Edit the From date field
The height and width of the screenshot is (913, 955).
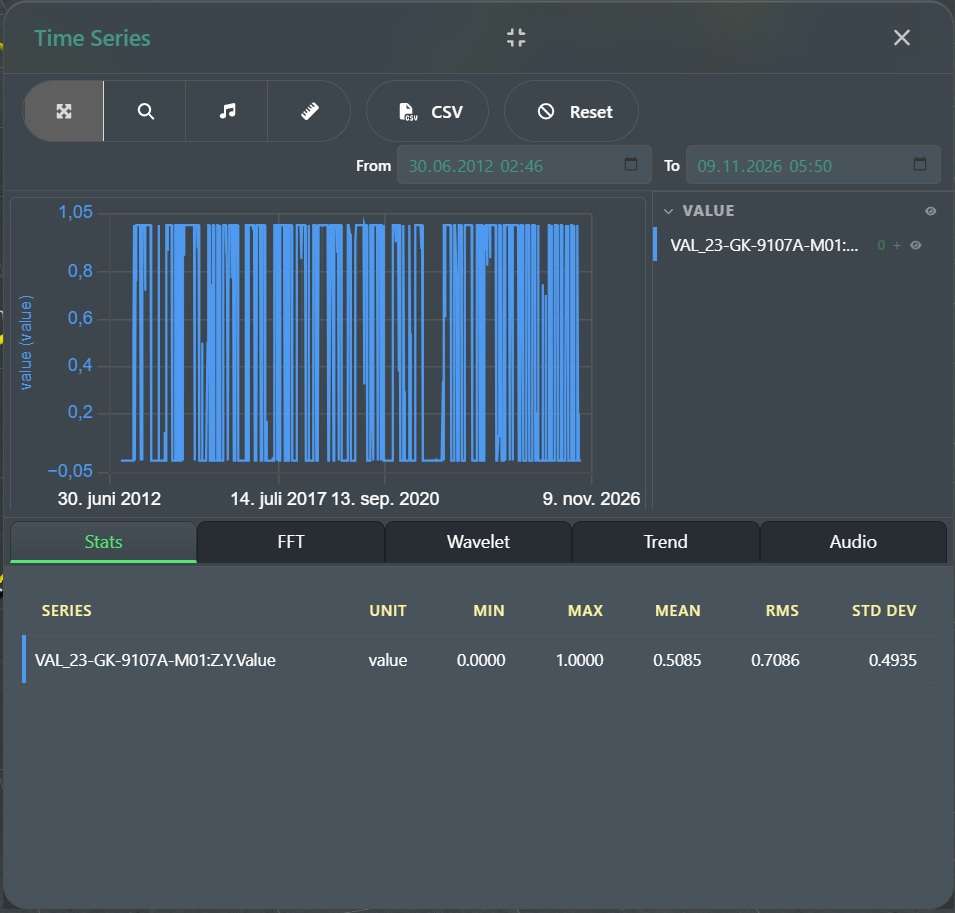(524, 165)
